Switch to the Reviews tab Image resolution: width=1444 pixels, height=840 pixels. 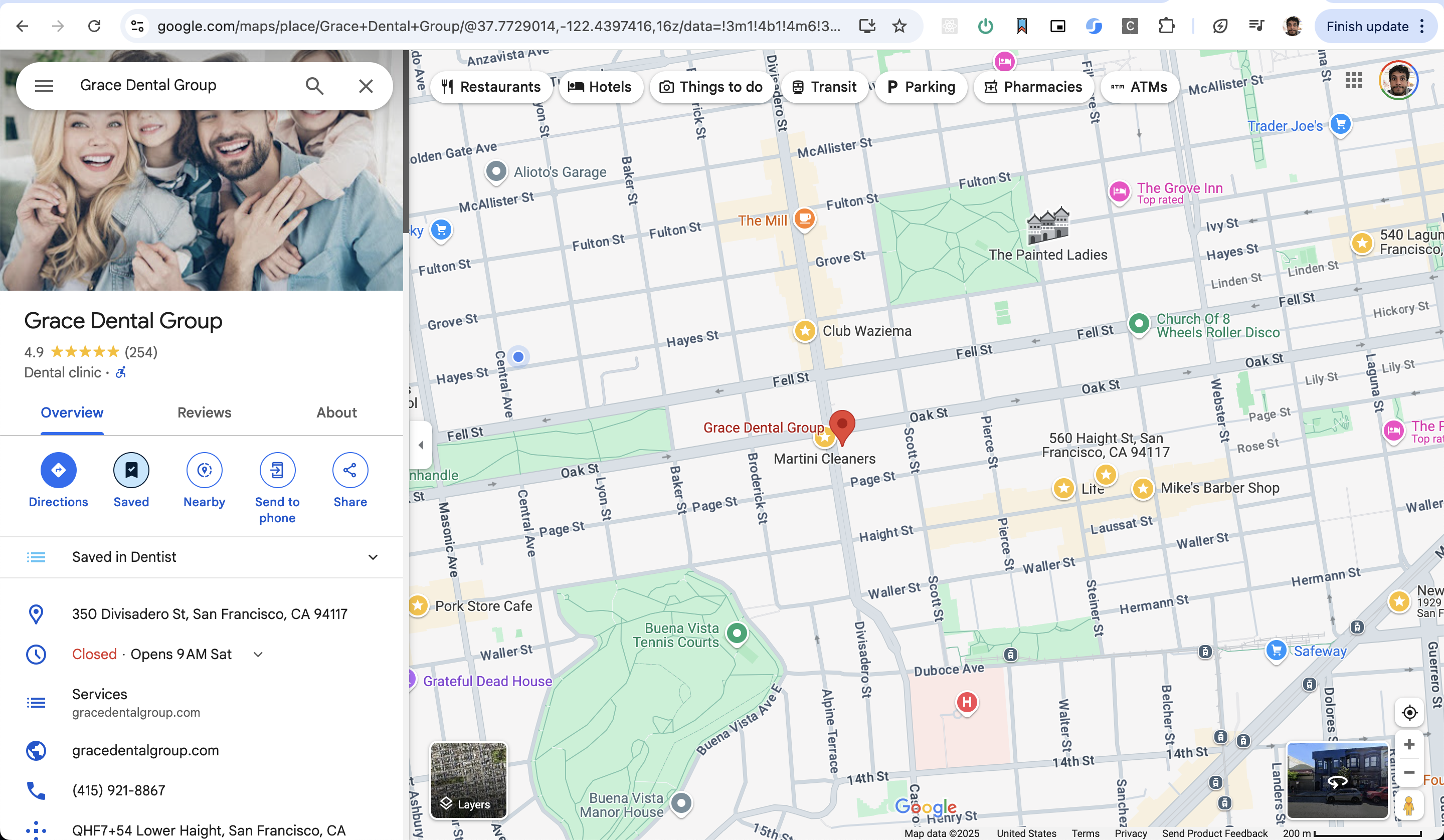pos(204,412)
